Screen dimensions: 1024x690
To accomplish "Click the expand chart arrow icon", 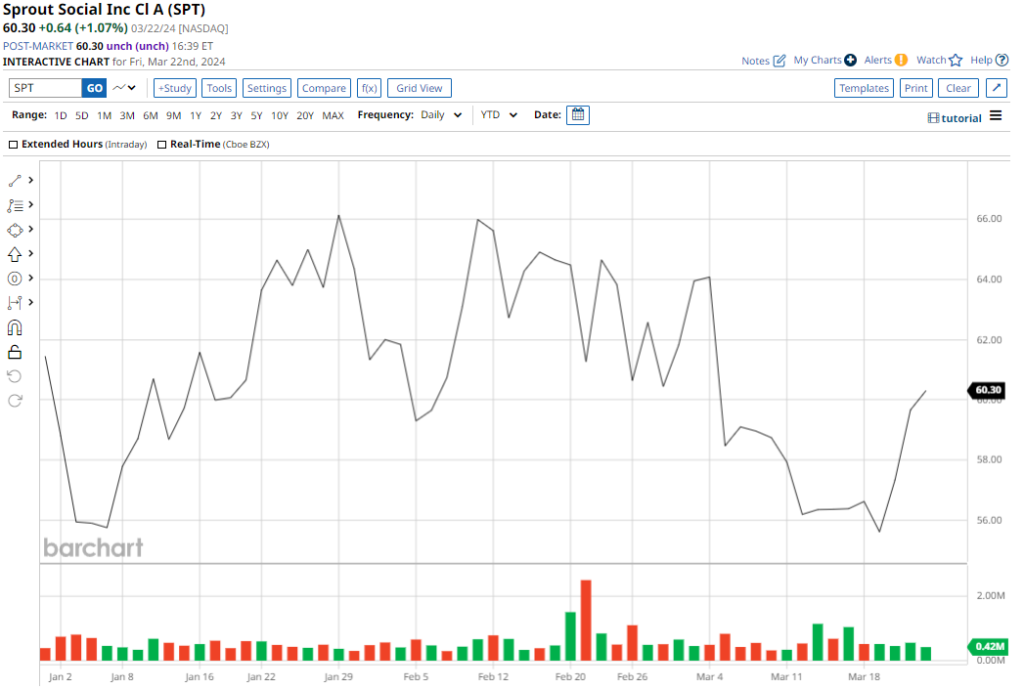I will (996, 88).
